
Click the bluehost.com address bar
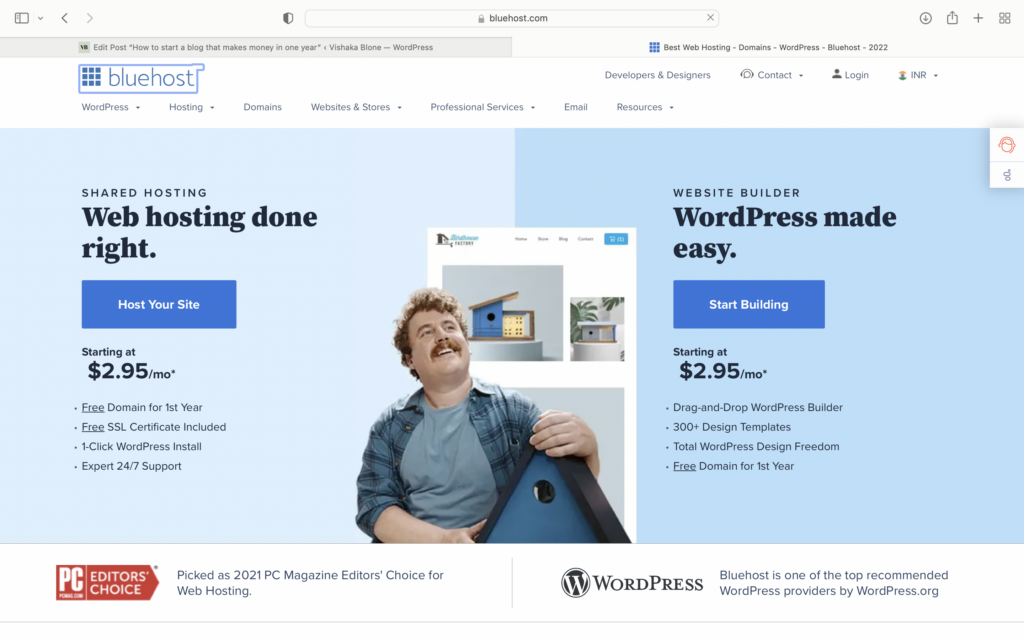[x=511, y=18]
